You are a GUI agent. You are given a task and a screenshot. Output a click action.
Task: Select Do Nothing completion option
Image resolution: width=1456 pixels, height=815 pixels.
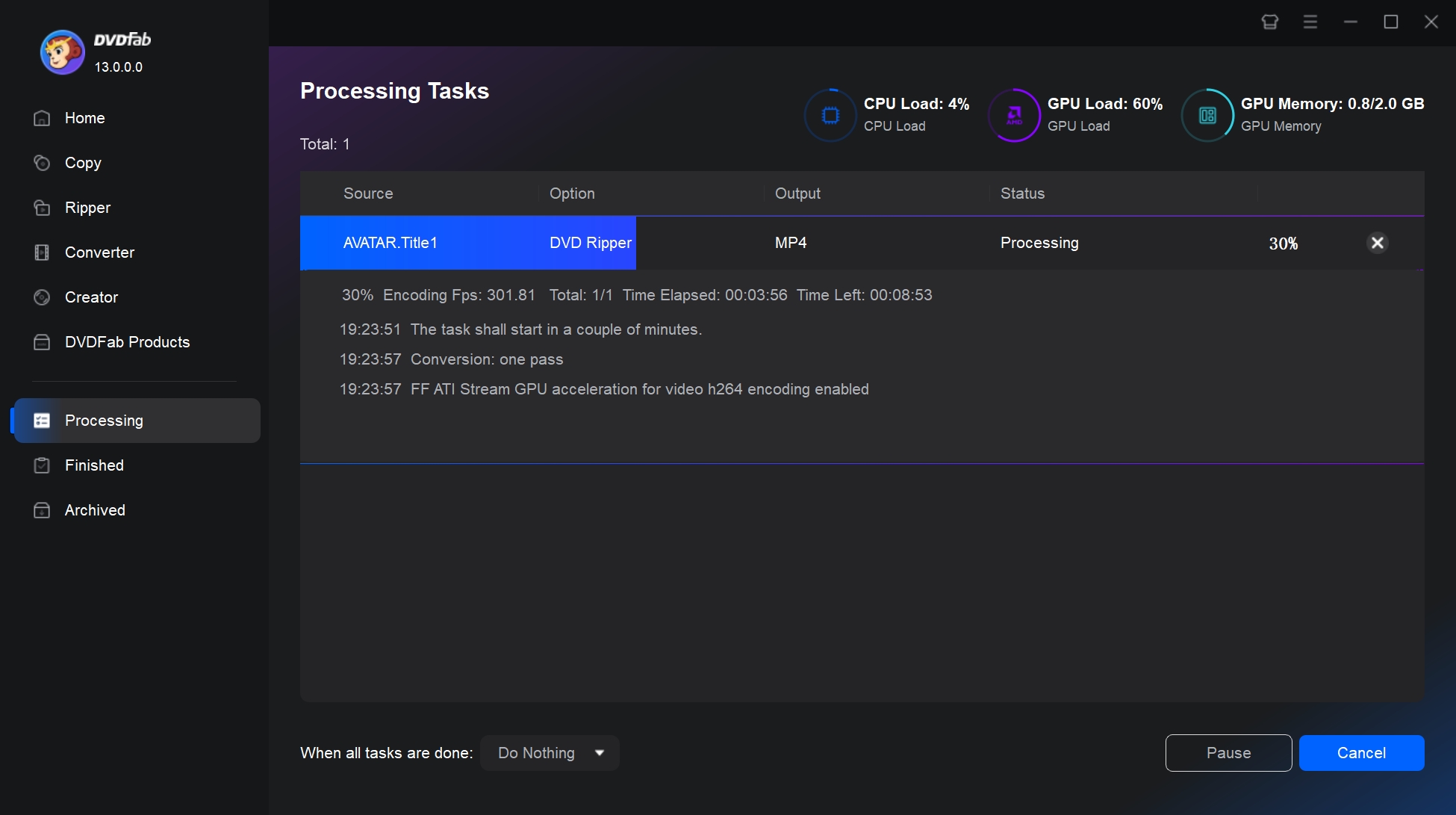pyautogui.click(x=549, y=753)
